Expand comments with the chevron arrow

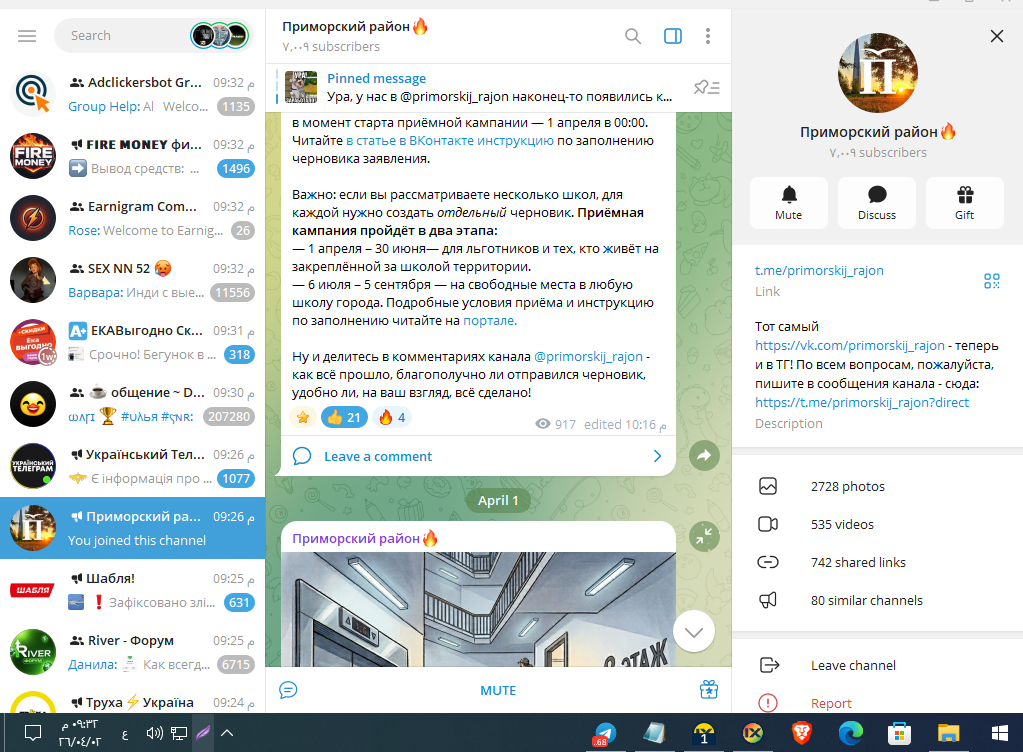[x=657, y=457]
